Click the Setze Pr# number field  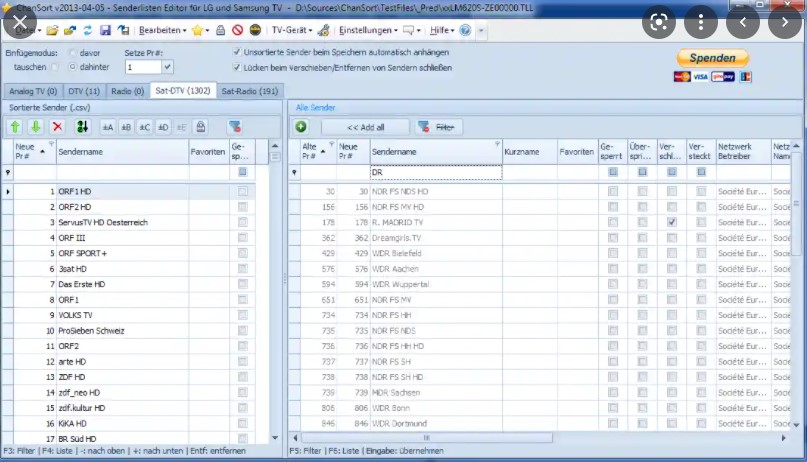[144, 67]
